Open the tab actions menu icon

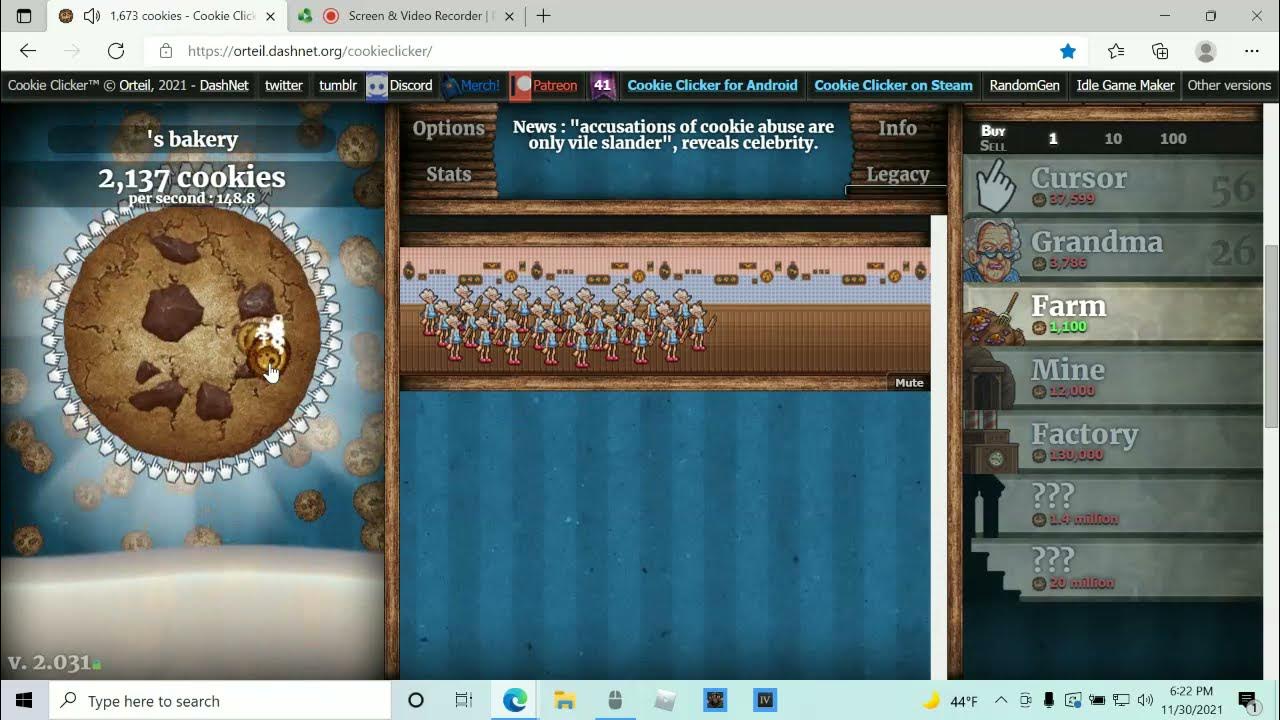(24, 16)
